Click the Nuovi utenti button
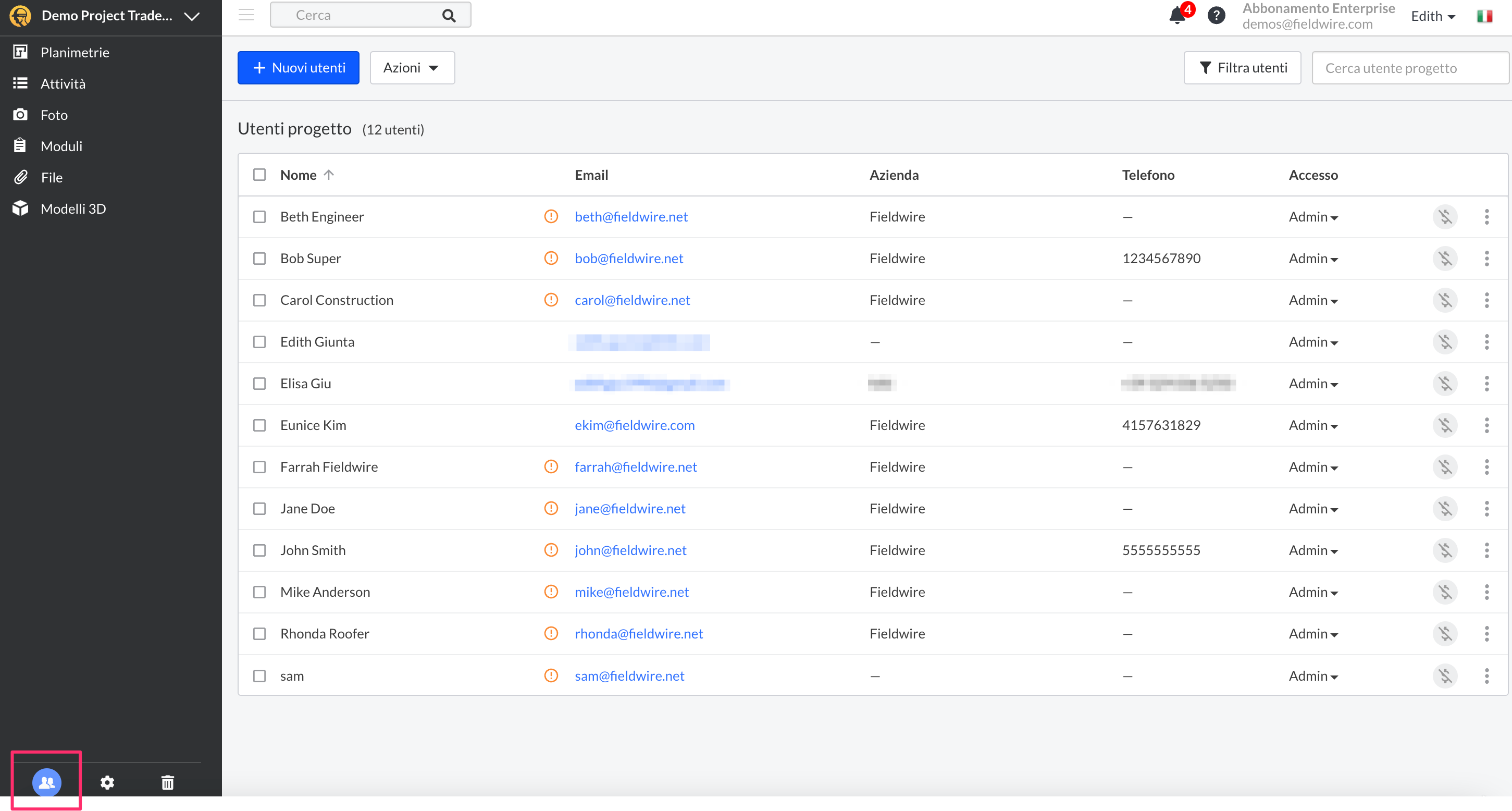Screen dimensions: 1512x811 tap(298, 68)
